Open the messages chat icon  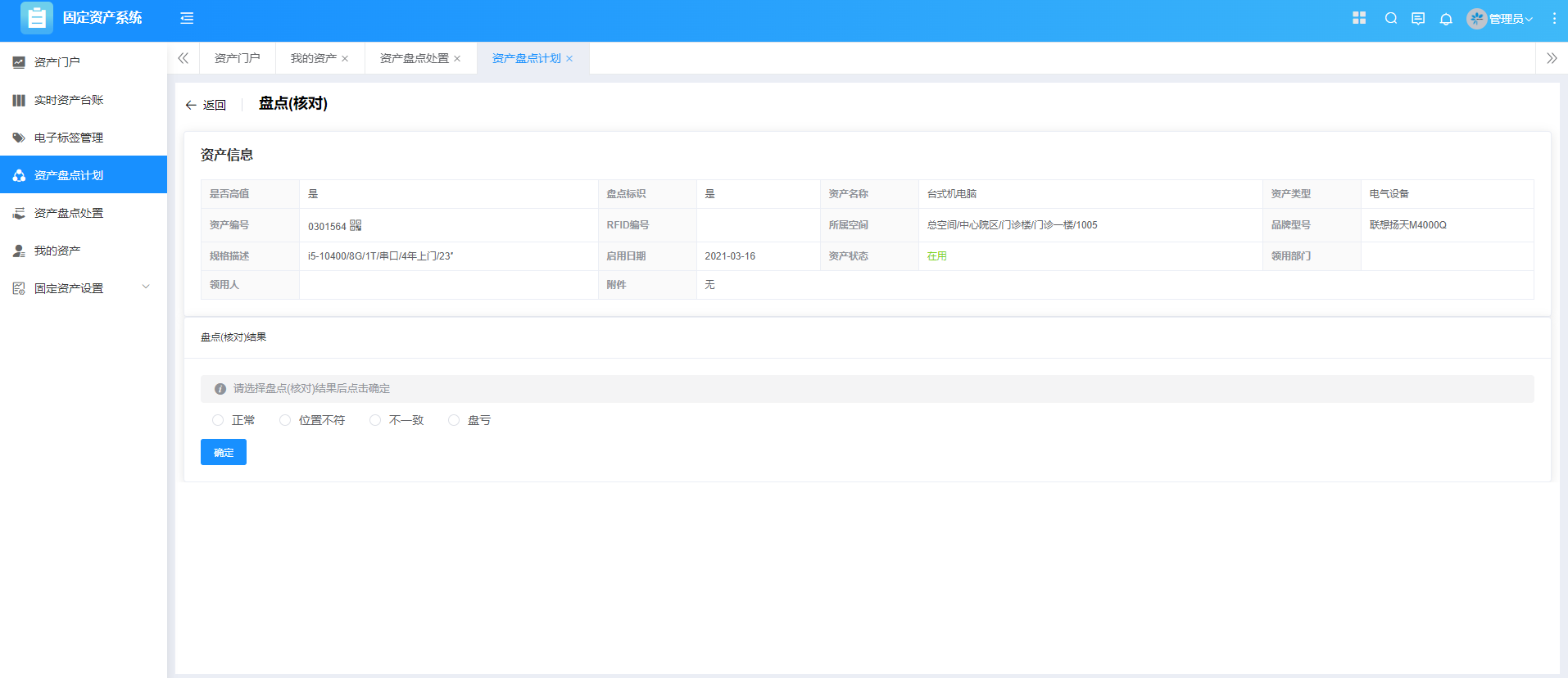[x=1418, y=19]
